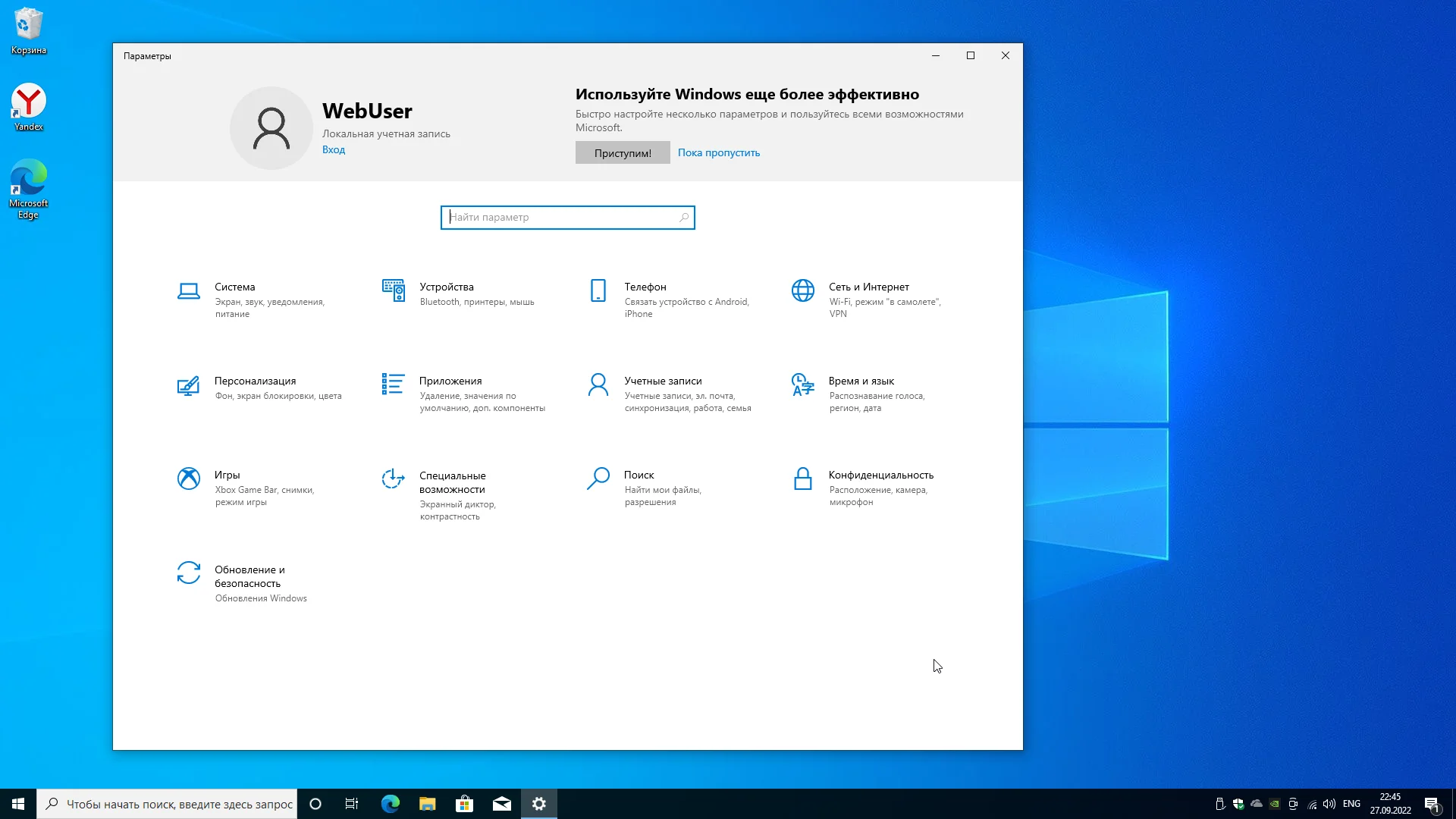Click the Приложения apps list icon
Viewport: 1456px width, 819px height.
click(x=393, y=384)
